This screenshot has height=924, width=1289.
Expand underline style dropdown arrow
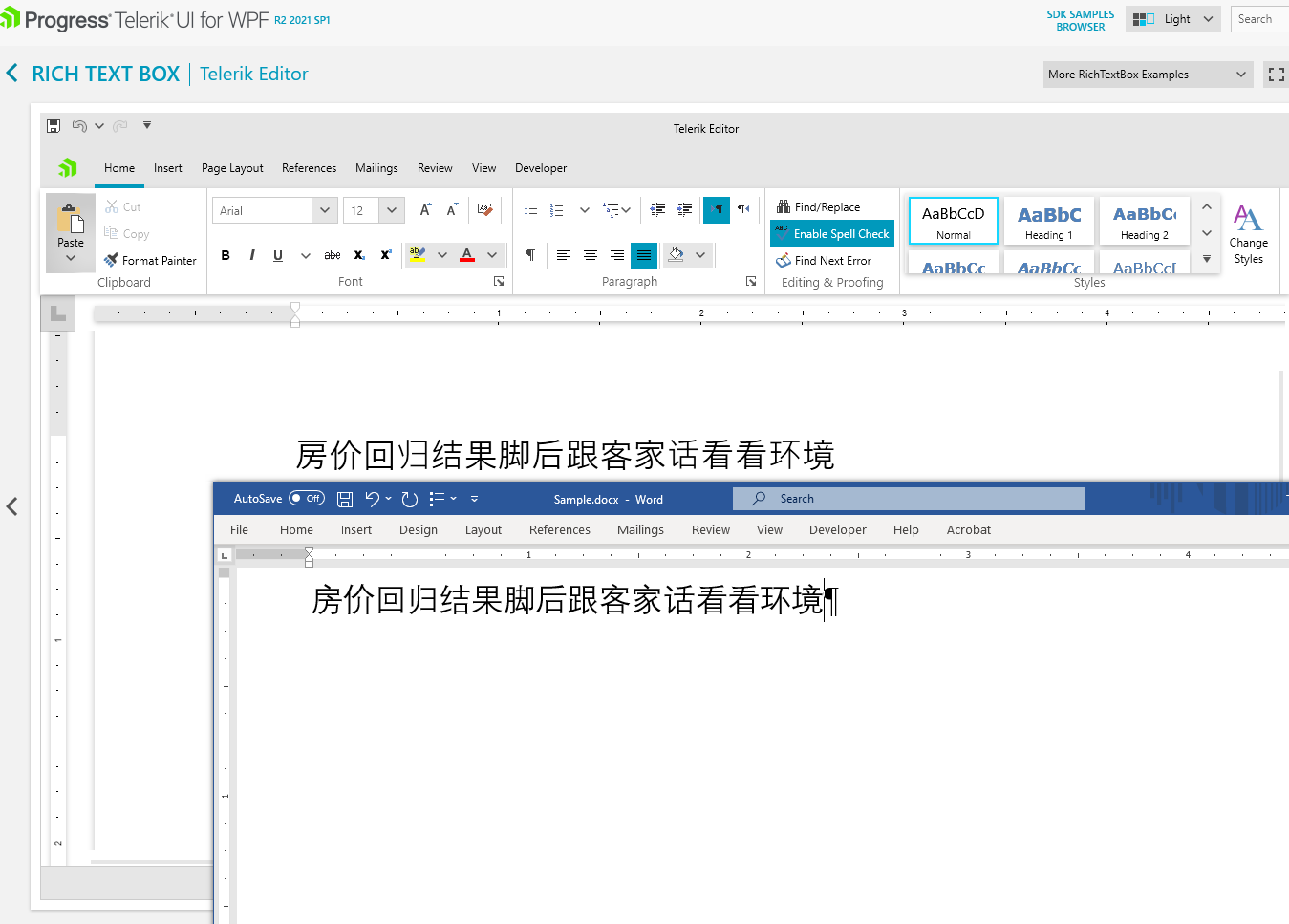pos(306,255)
